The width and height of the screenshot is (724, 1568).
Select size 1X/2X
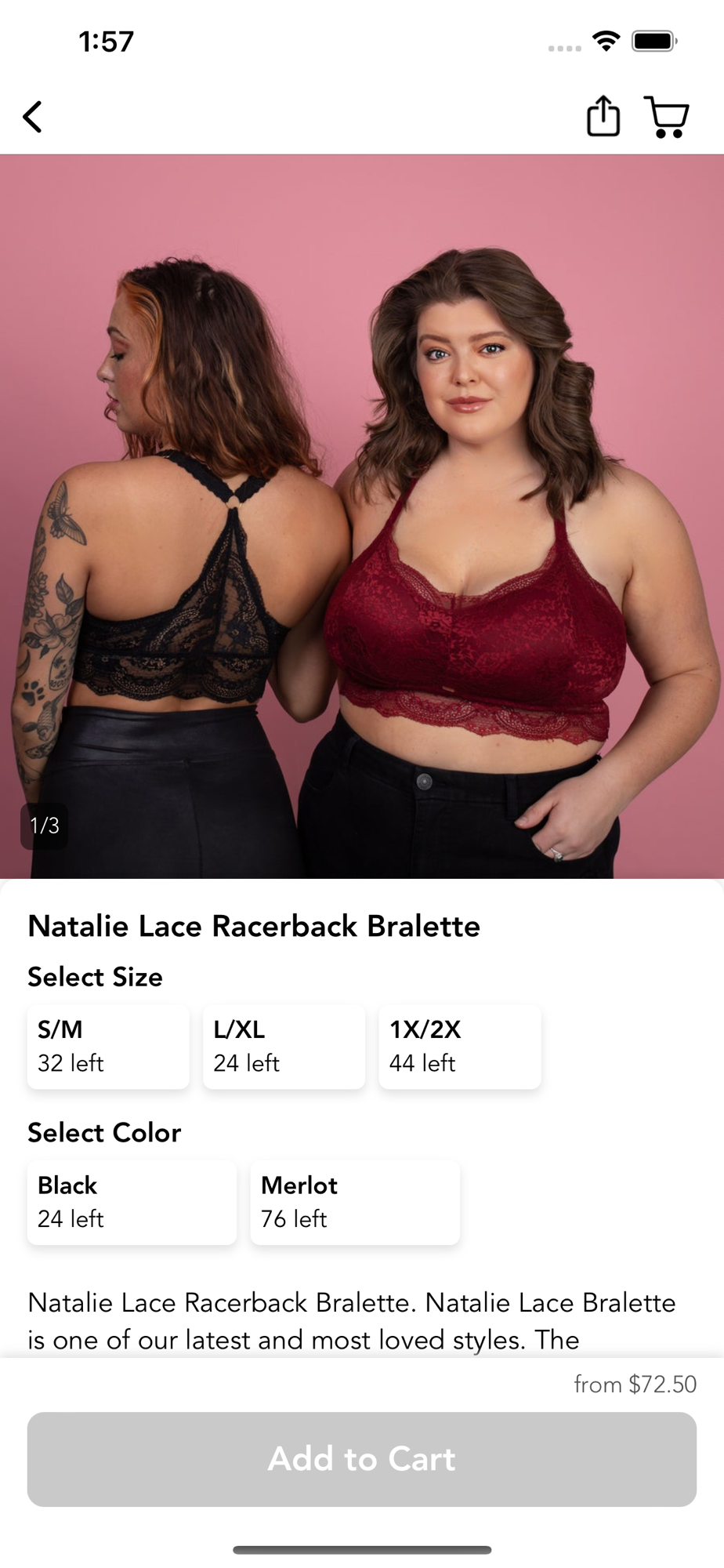[460, 1047]
